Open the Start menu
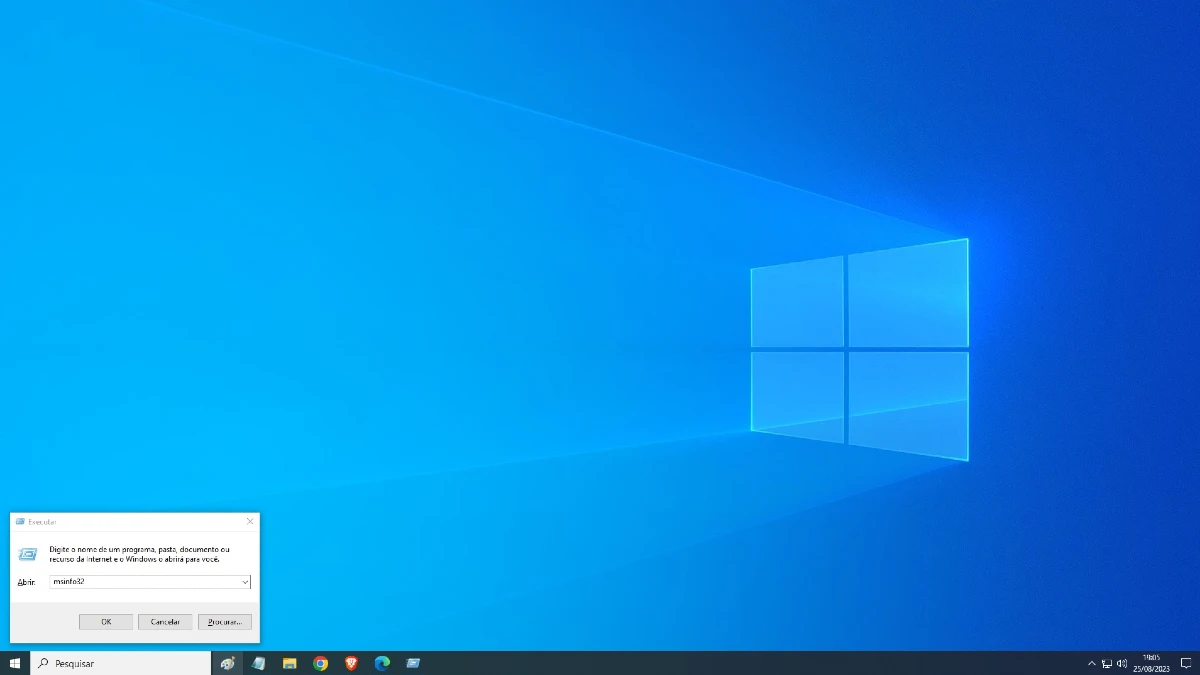The height and width of the screenshot is (675, 1200). pos(13,662)
